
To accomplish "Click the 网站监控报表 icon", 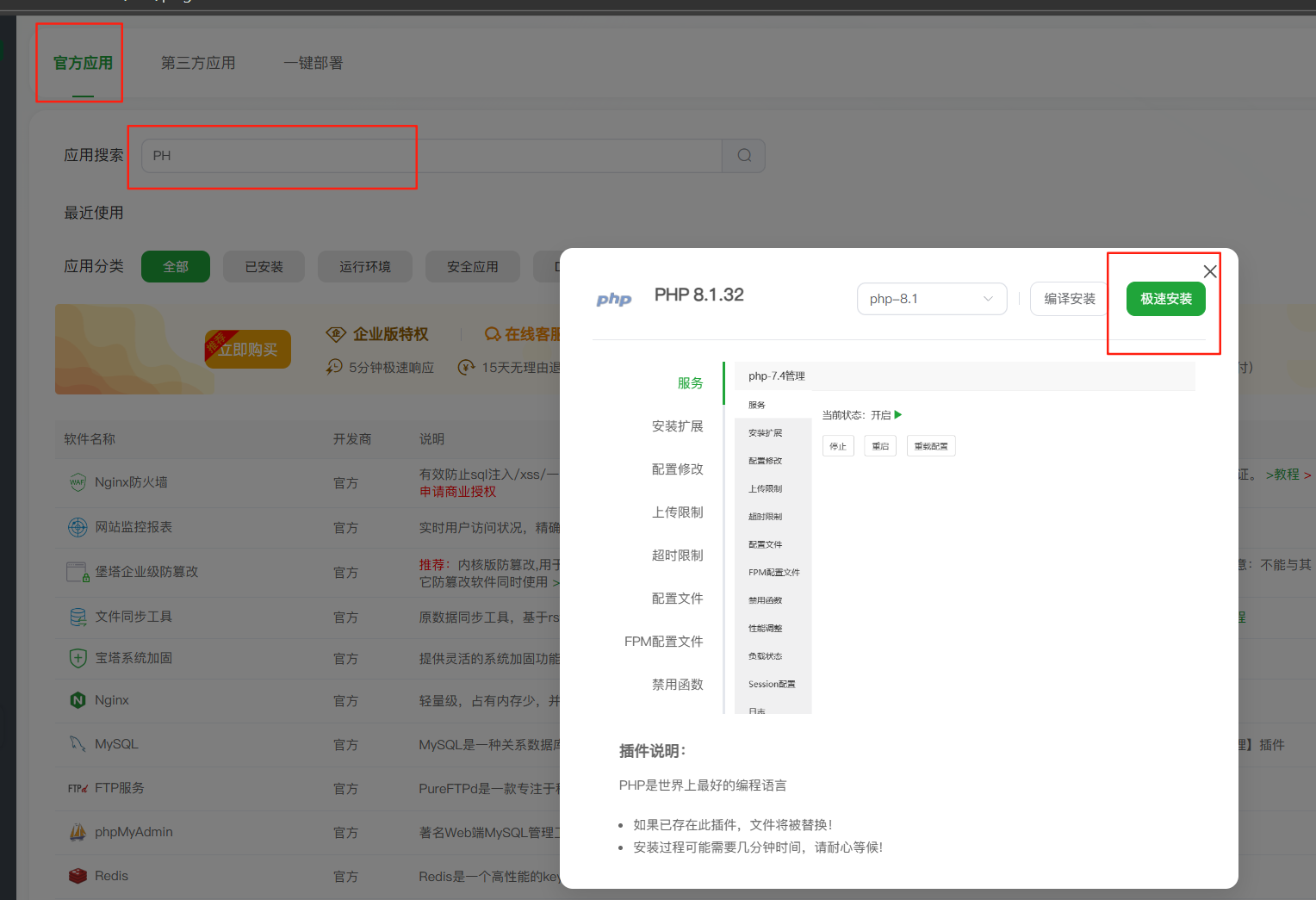I will pyautogui.click(x=78, y=527).
